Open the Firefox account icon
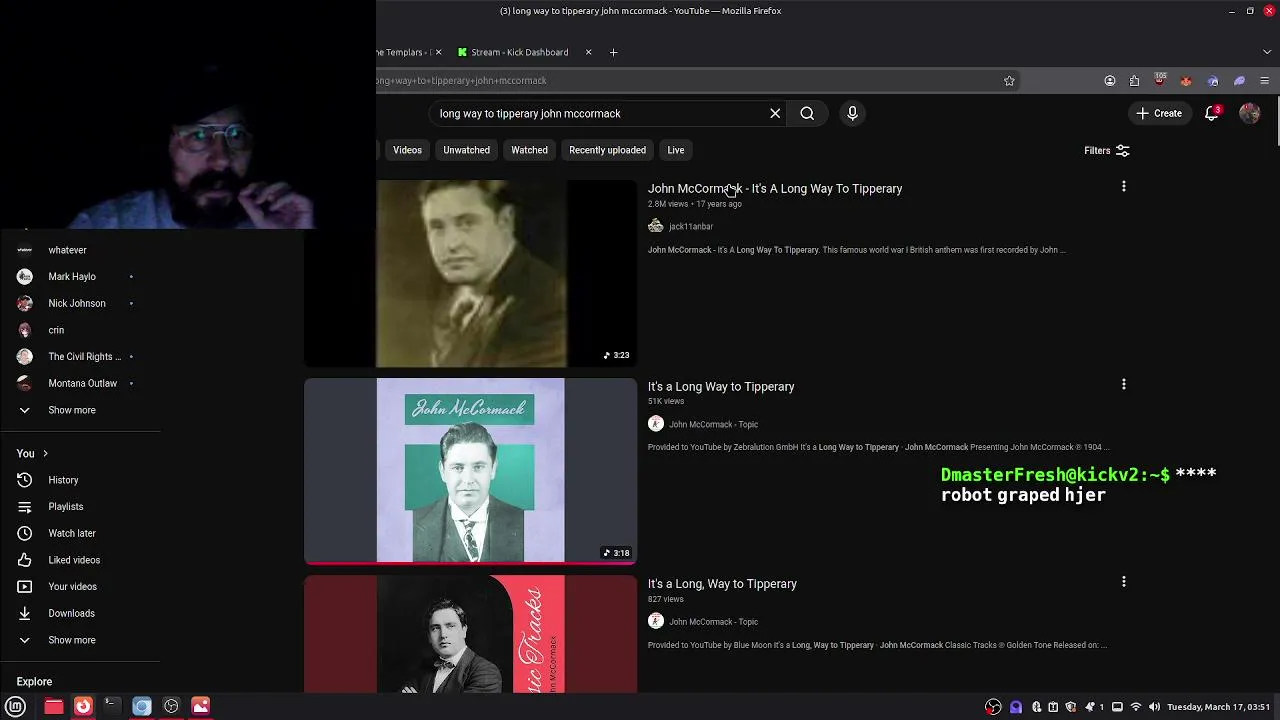1280x720 pixels. pyautogui.click(x=1109, y=81)
